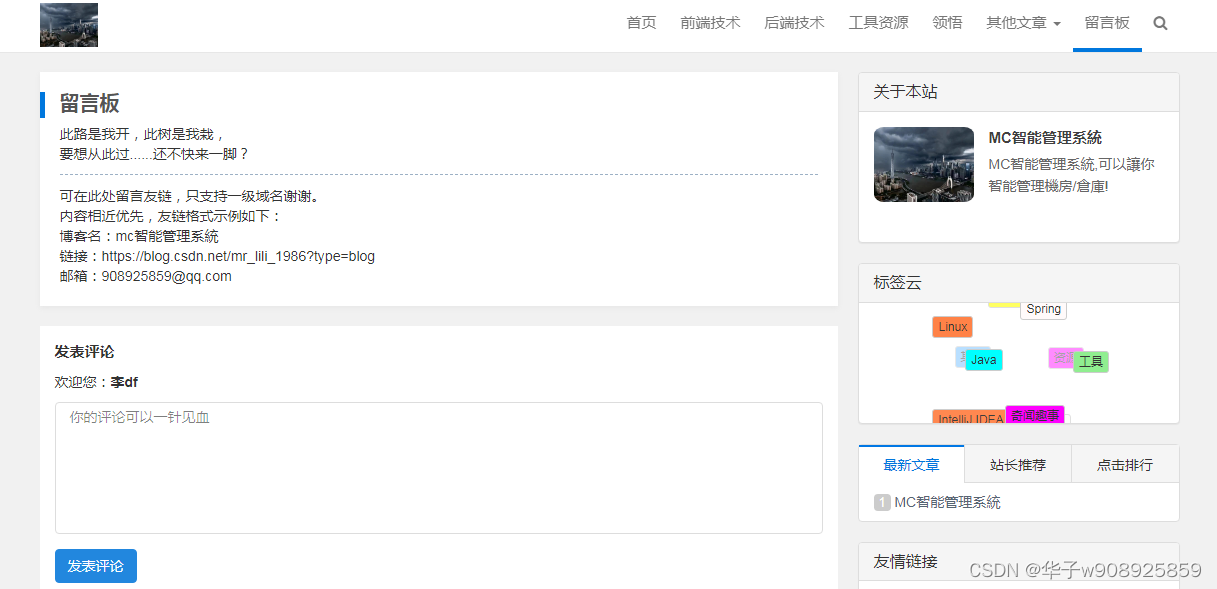This screenshot has height=589, width=1217.
Task: Submit with the 发表评论 button
Action: click(96, 566)
